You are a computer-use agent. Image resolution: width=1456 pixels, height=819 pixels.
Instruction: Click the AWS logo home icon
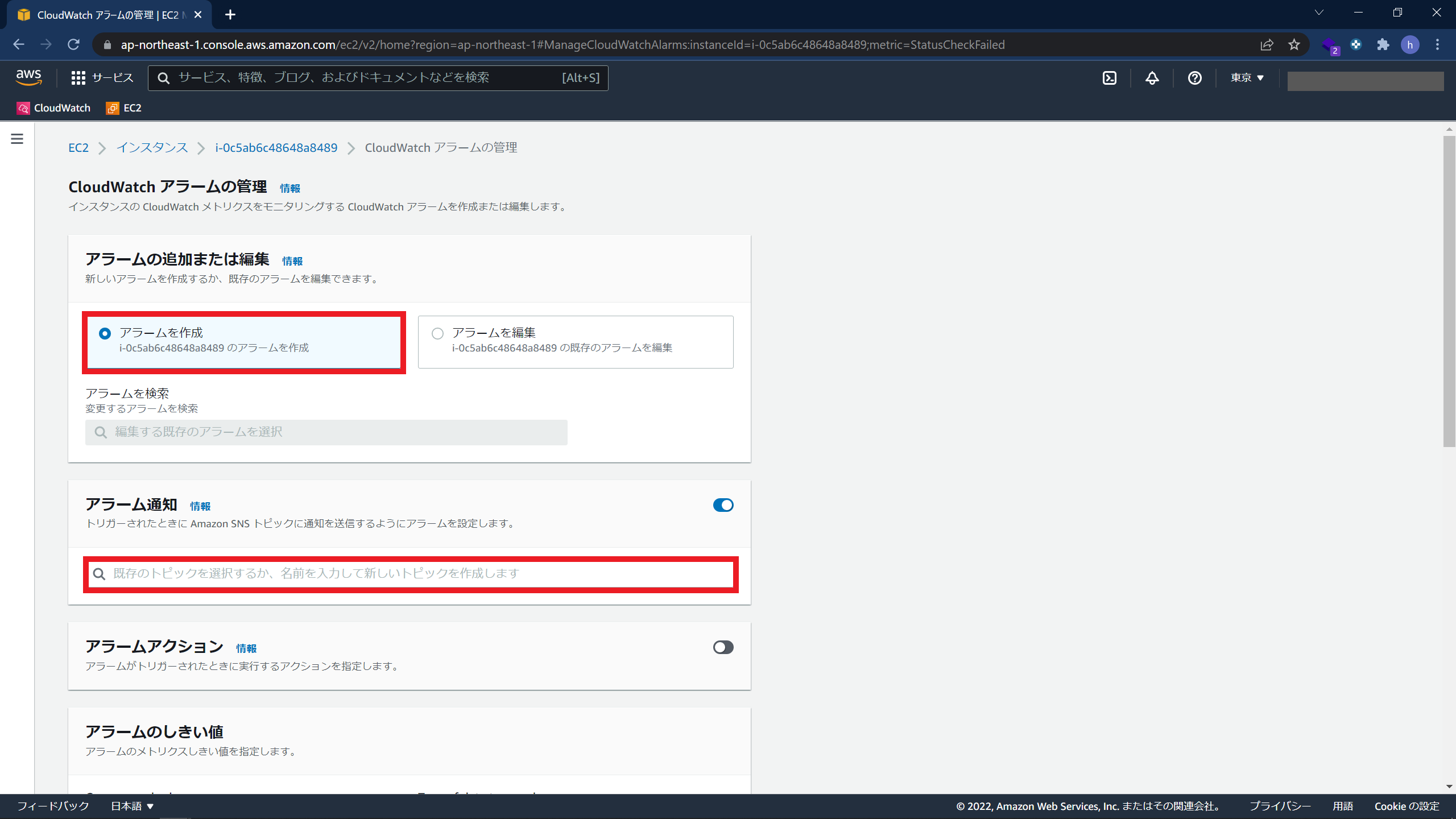[x=29, y=77]
